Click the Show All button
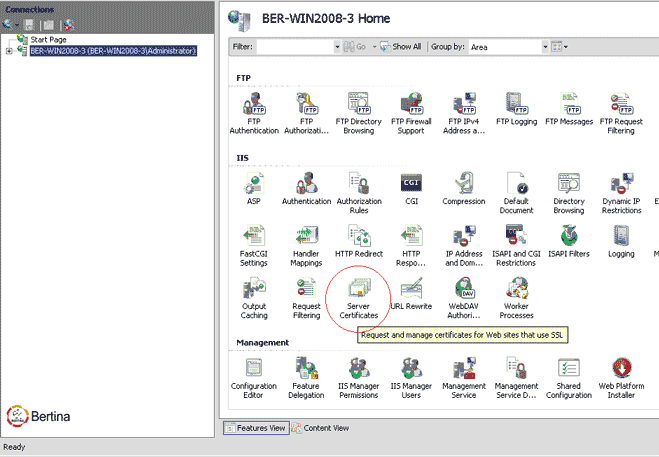This screenshot has height=457, width=659. (x=401, y=47)
